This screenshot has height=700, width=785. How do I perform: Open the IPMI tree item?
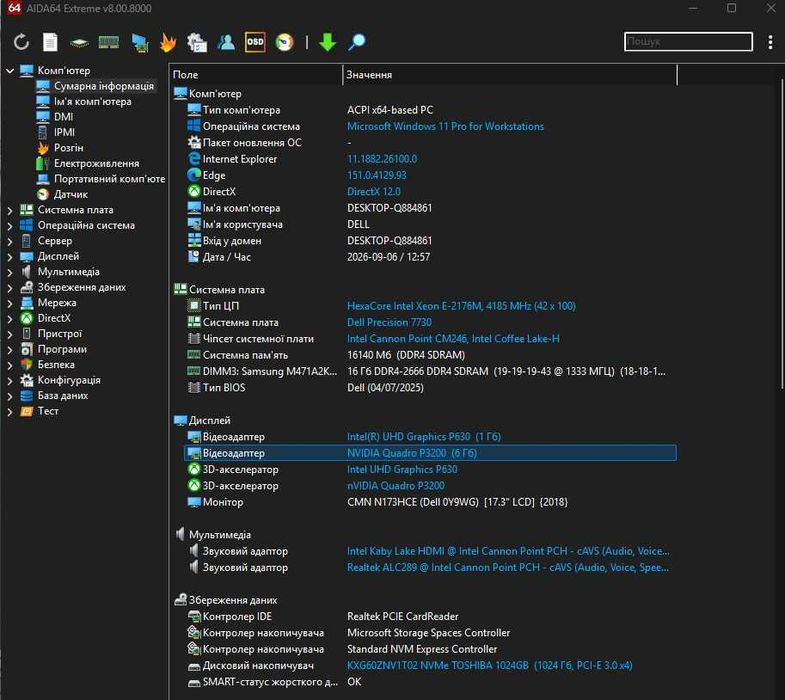65,132
